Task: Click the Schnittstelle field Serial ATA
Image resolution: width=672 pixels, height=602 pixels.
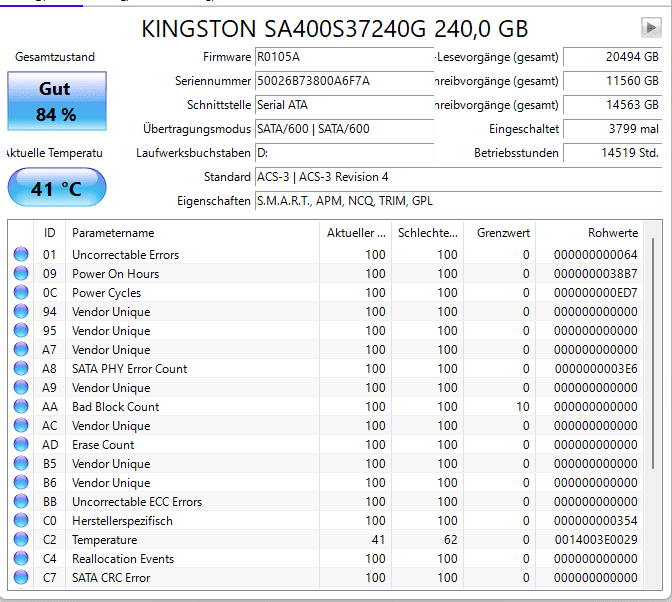Action: [x=345, y=105]
